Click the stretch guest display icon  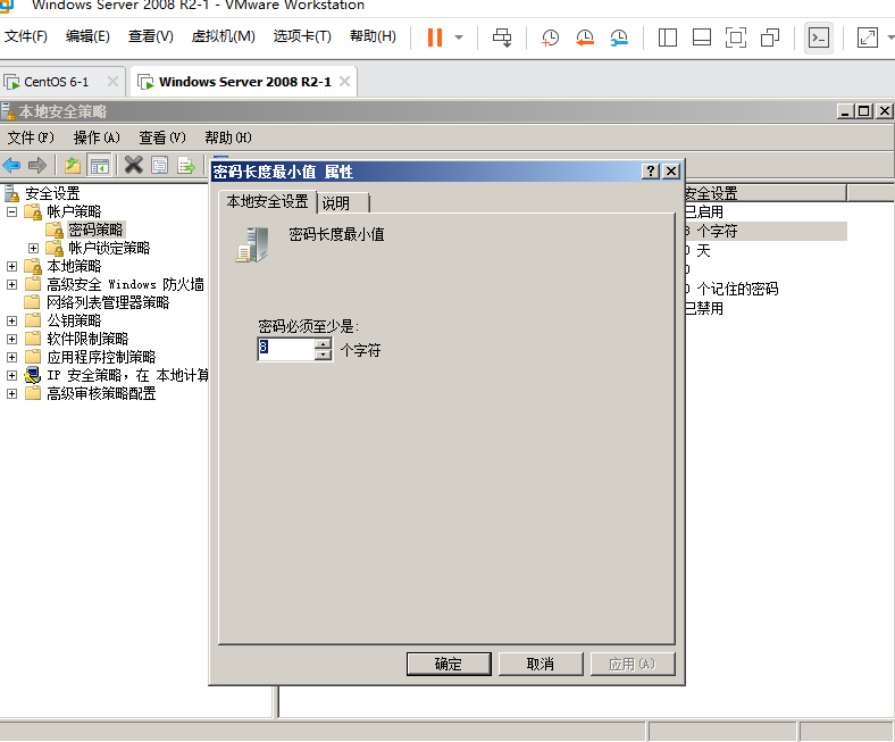[868, 38]
